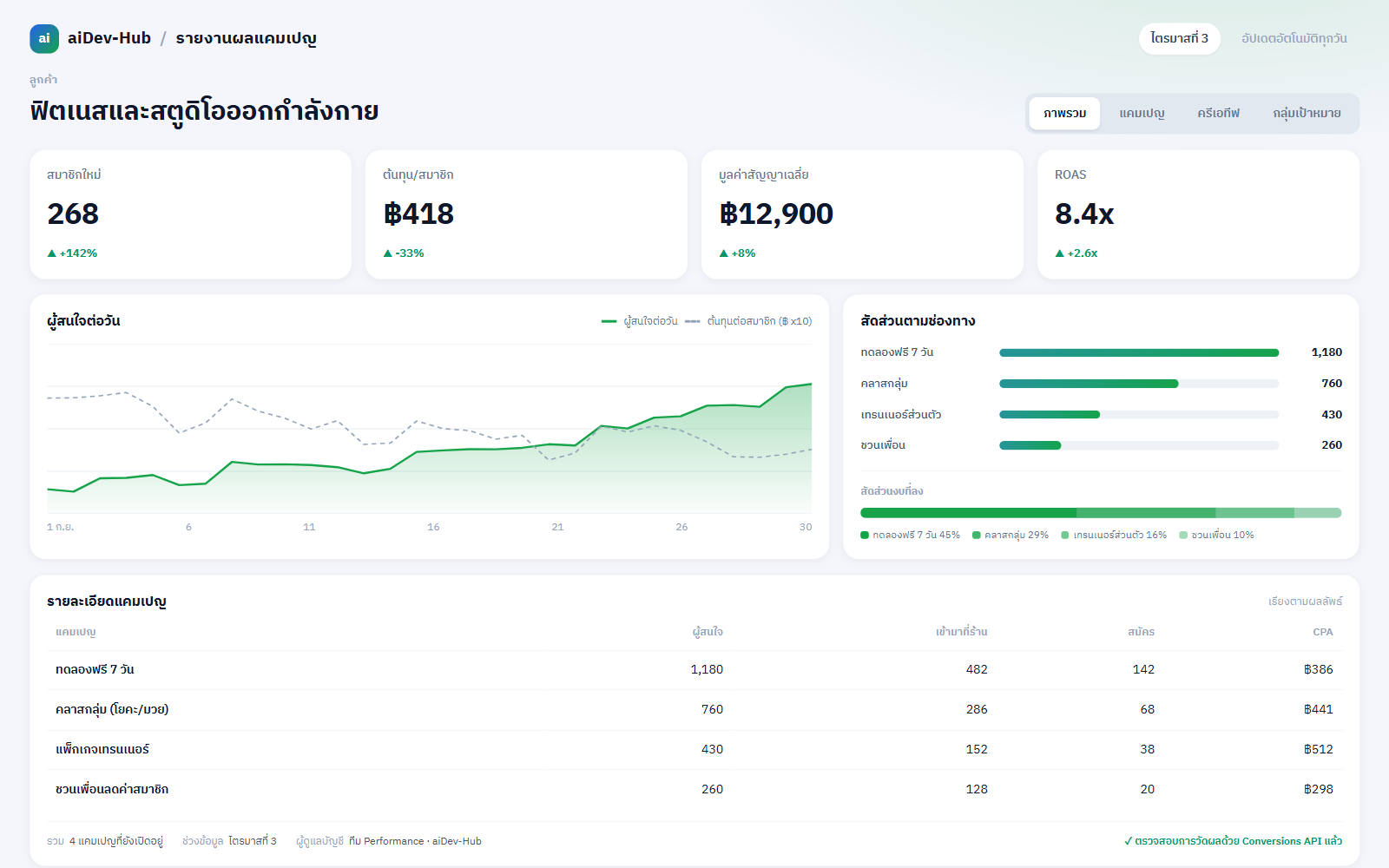
Task: Click the client title ฟิตเนสและสตูดิโอออกกำลังกาย
Action: coord(204,112)
